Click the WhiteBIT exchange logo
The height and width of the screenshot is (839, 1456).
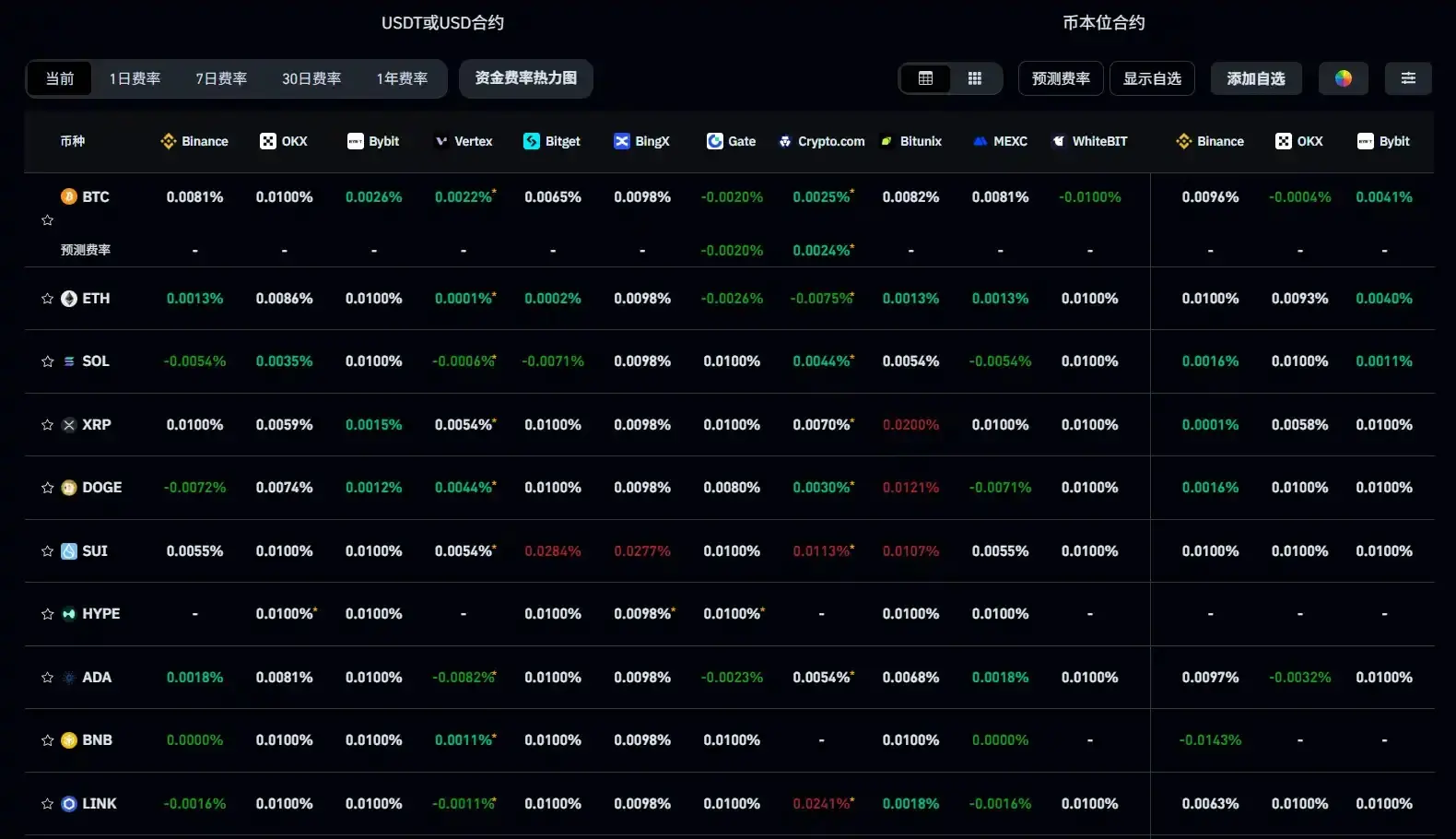pyautogui.click(x=1059, y=141)
